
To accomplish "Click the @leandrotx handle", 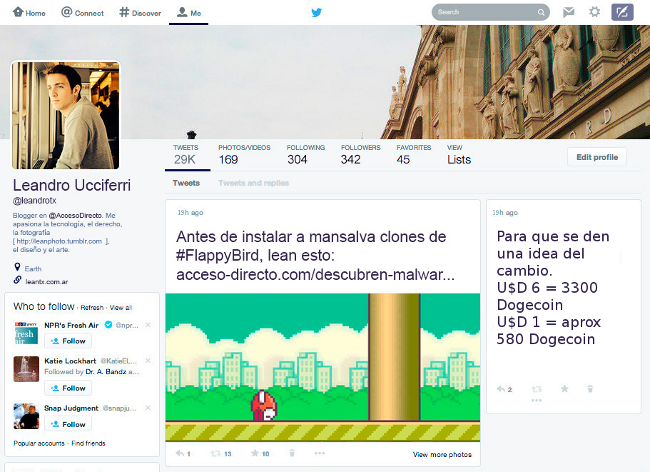I will (x=34, y=201).
